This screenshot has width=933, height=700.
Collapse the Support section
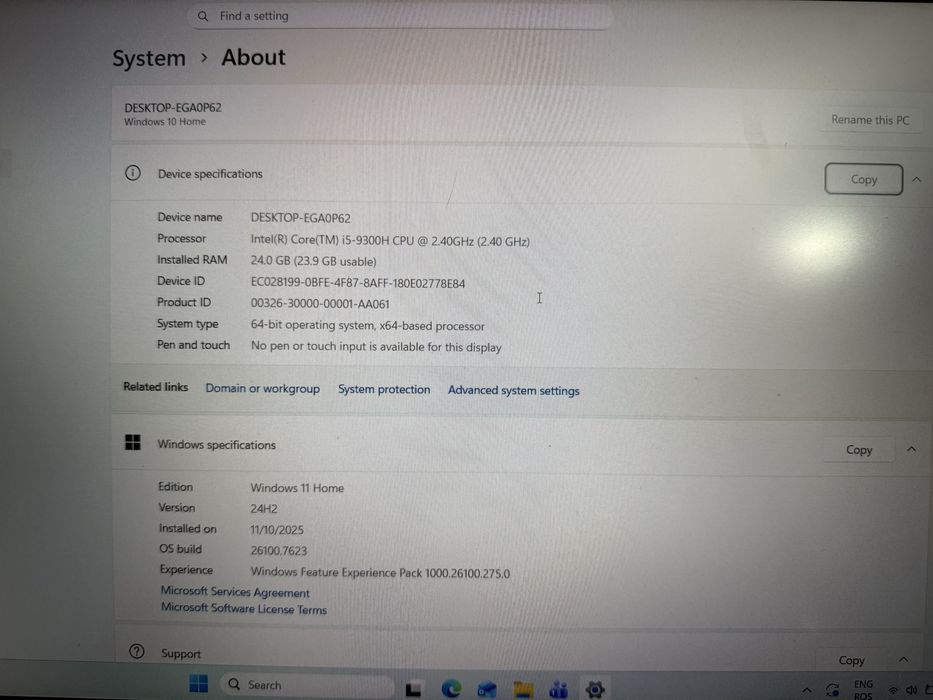903,660
